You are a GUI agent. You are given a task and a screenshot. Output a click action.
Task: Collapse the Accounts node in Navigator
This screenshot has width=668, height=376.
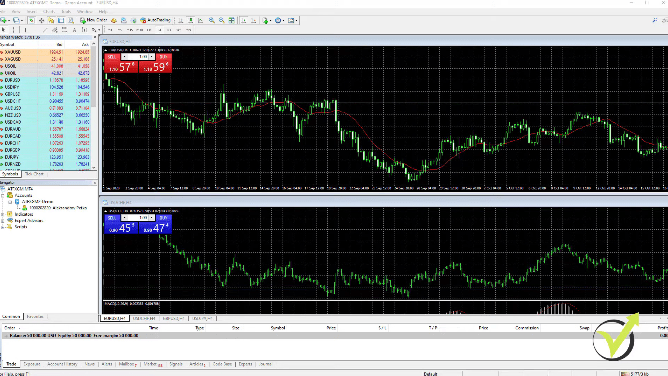coord(3,195)
